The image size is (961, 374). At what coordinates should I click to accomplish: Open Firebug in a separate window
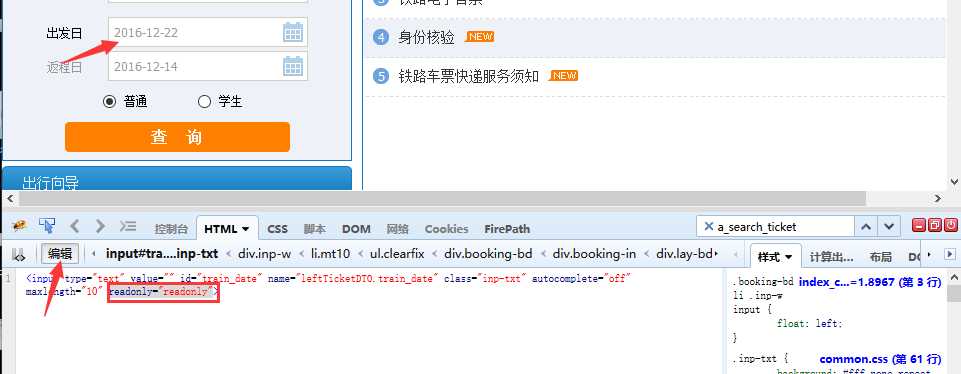[935, 226]
